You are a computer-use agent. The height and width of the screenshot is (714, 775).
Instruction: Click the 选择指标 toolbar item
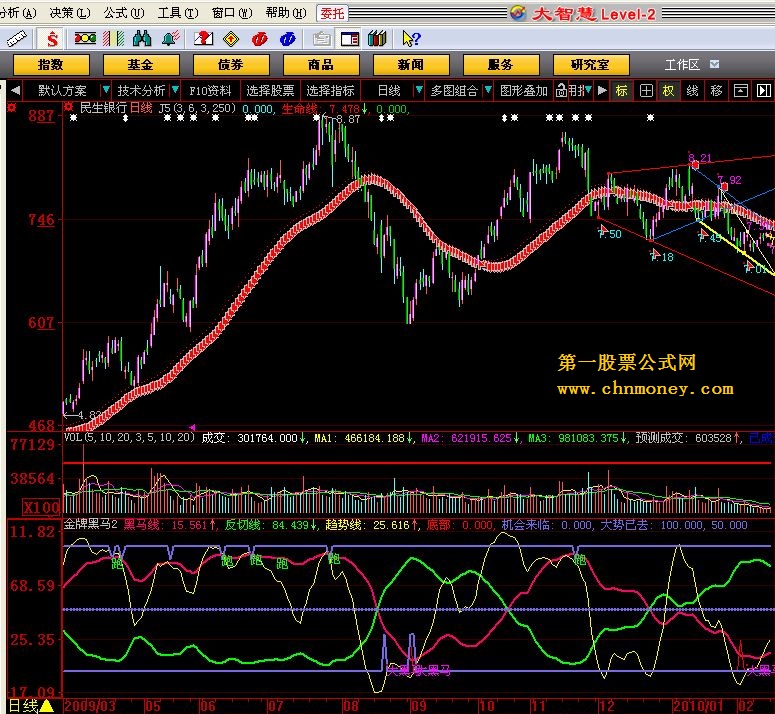tap(330, 91)
